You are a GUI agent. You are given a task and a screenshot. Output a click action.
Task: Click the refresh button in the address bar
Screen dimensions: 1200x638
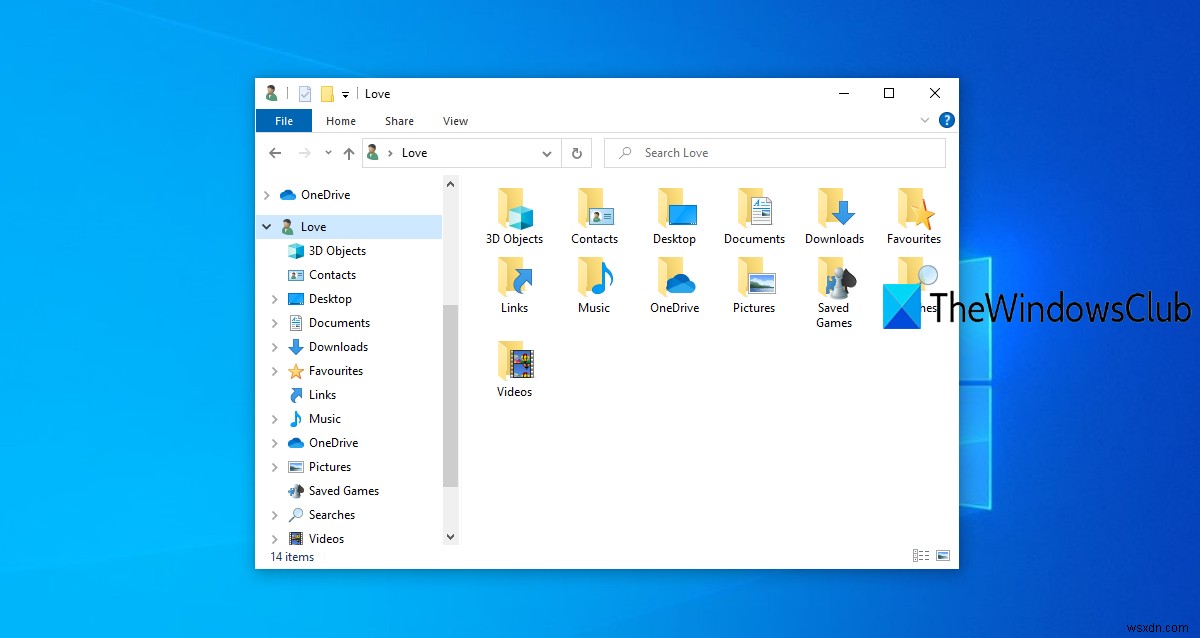578,152
